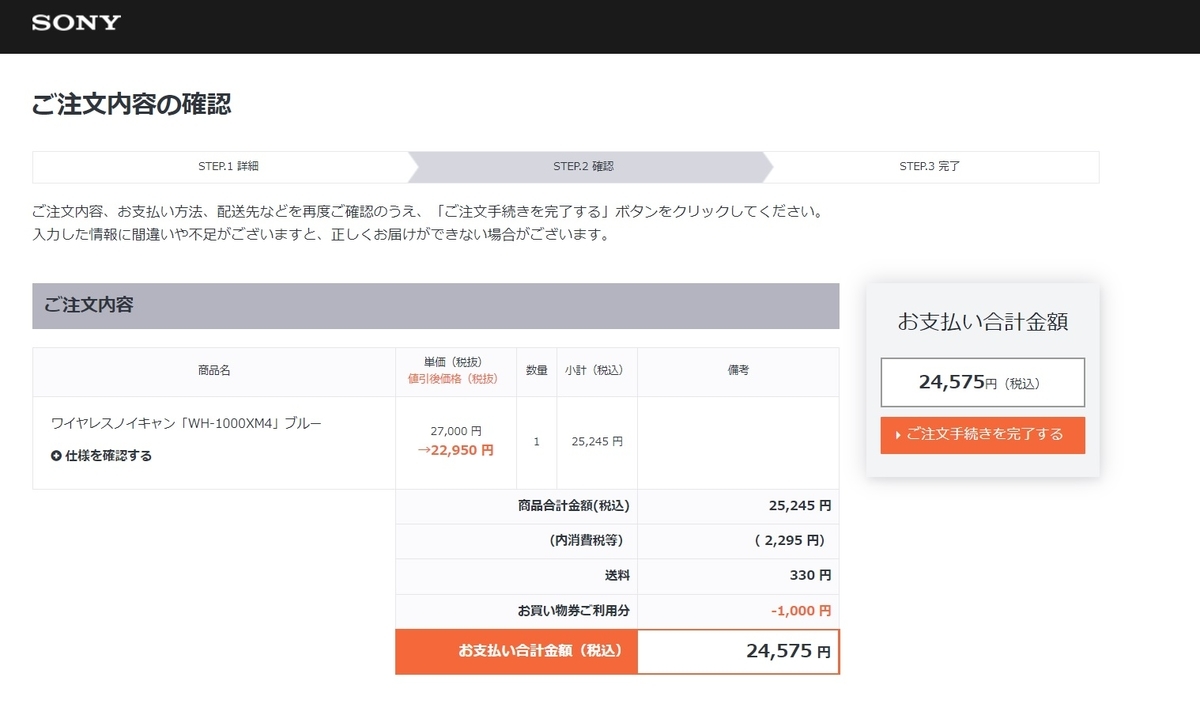Click the (内消費税等) row label
1200x704 pixels.
[x=586, y=541]
